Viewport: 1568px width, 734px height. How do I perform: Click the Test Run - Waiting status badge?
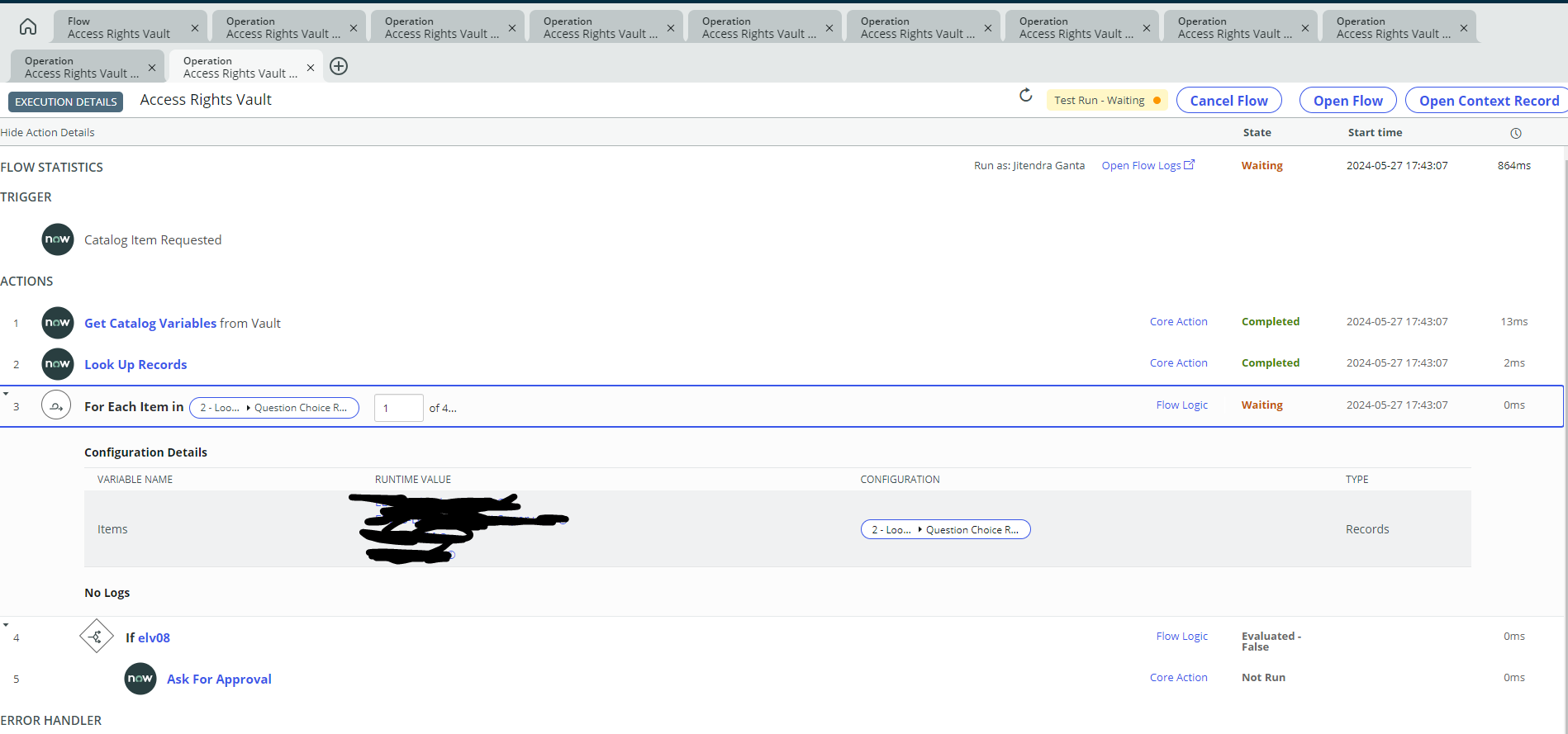click(x=1107, y=100)
